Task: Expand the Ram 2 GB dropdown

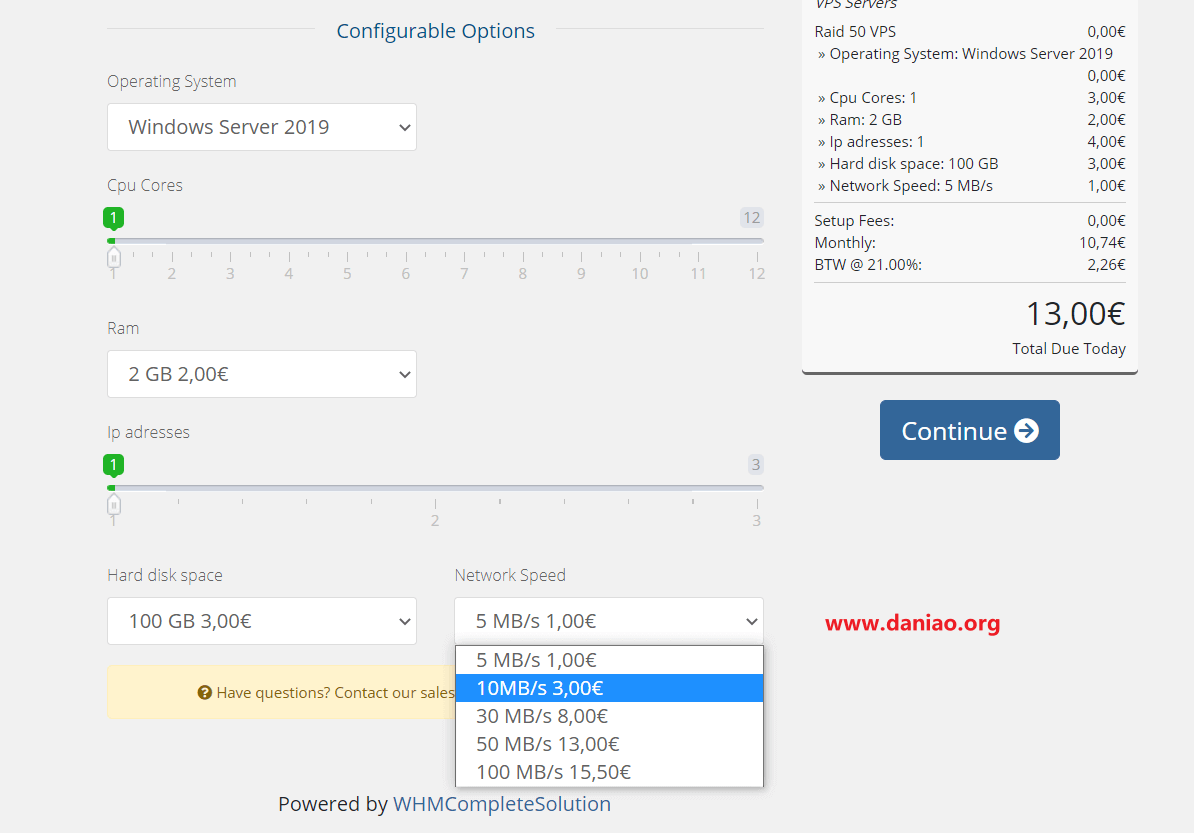Action: (x=262, y=374)
